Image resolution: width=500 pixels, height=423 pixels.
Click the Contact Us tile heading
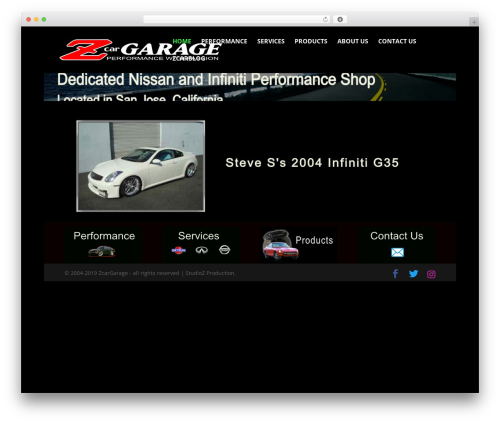tap(397, 236)
